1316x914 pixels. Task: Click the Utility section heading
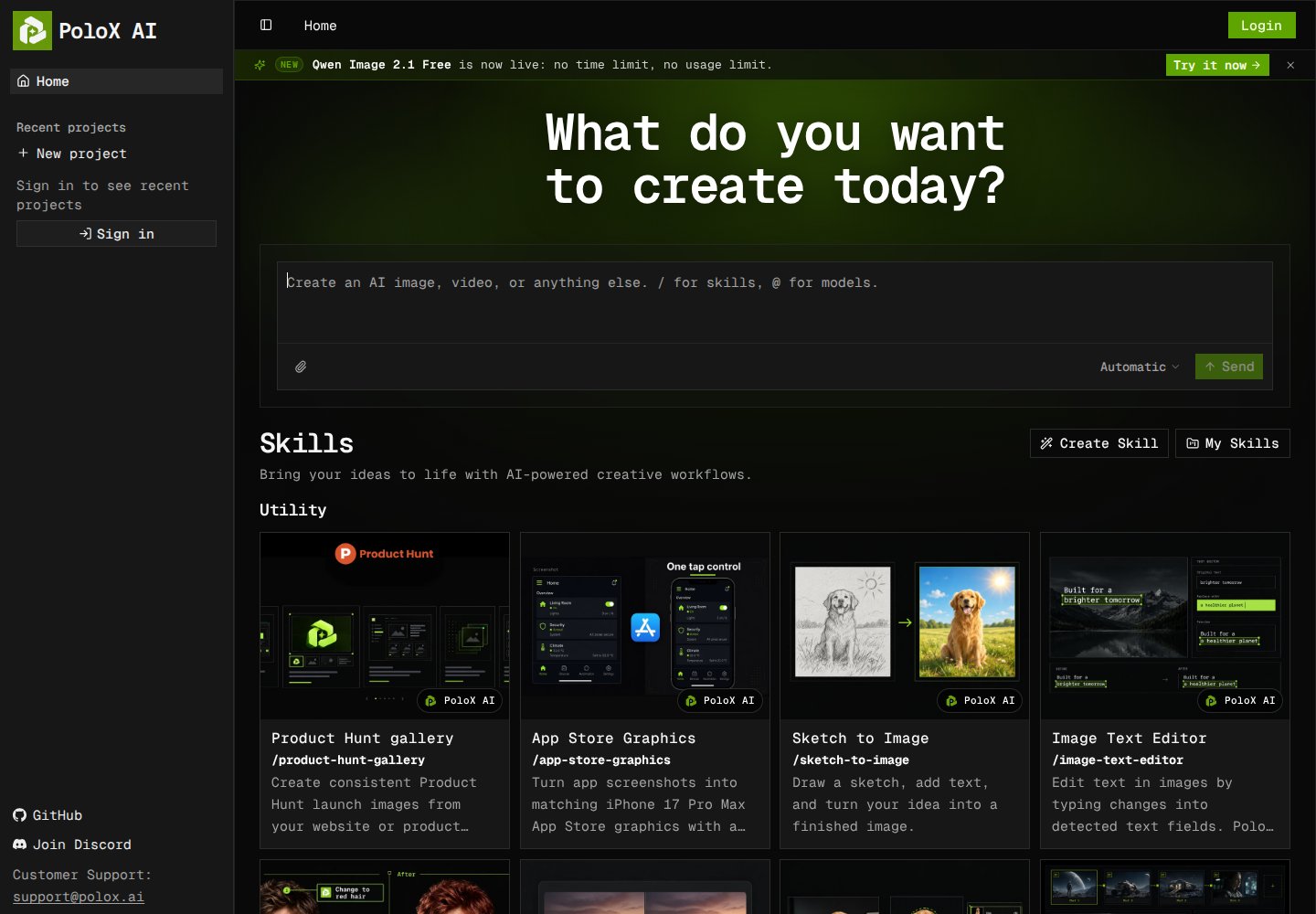pyautogui.click(x=292, y=510)
